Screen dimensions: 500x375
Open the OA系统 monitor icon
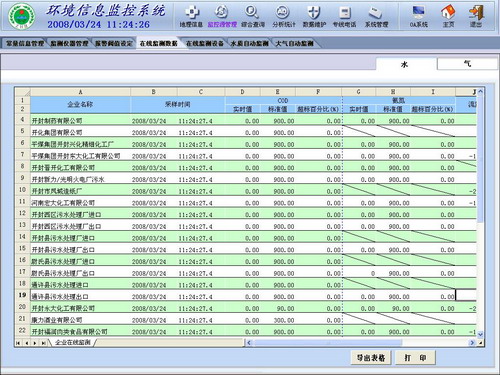tap(418, 12)
